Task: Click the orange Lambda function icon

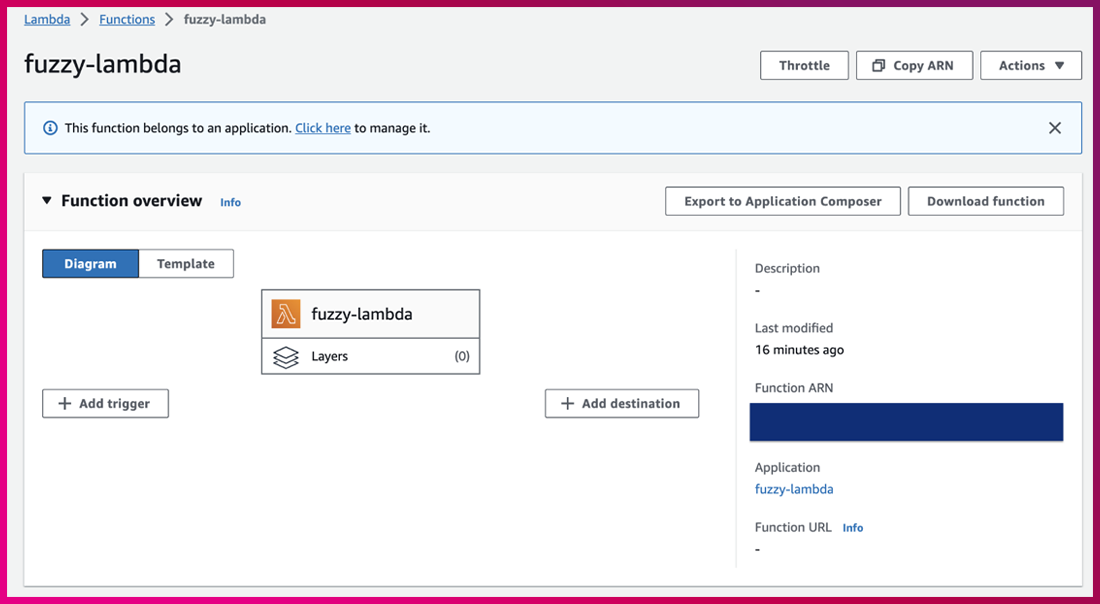Action: [x=286, y=314]
